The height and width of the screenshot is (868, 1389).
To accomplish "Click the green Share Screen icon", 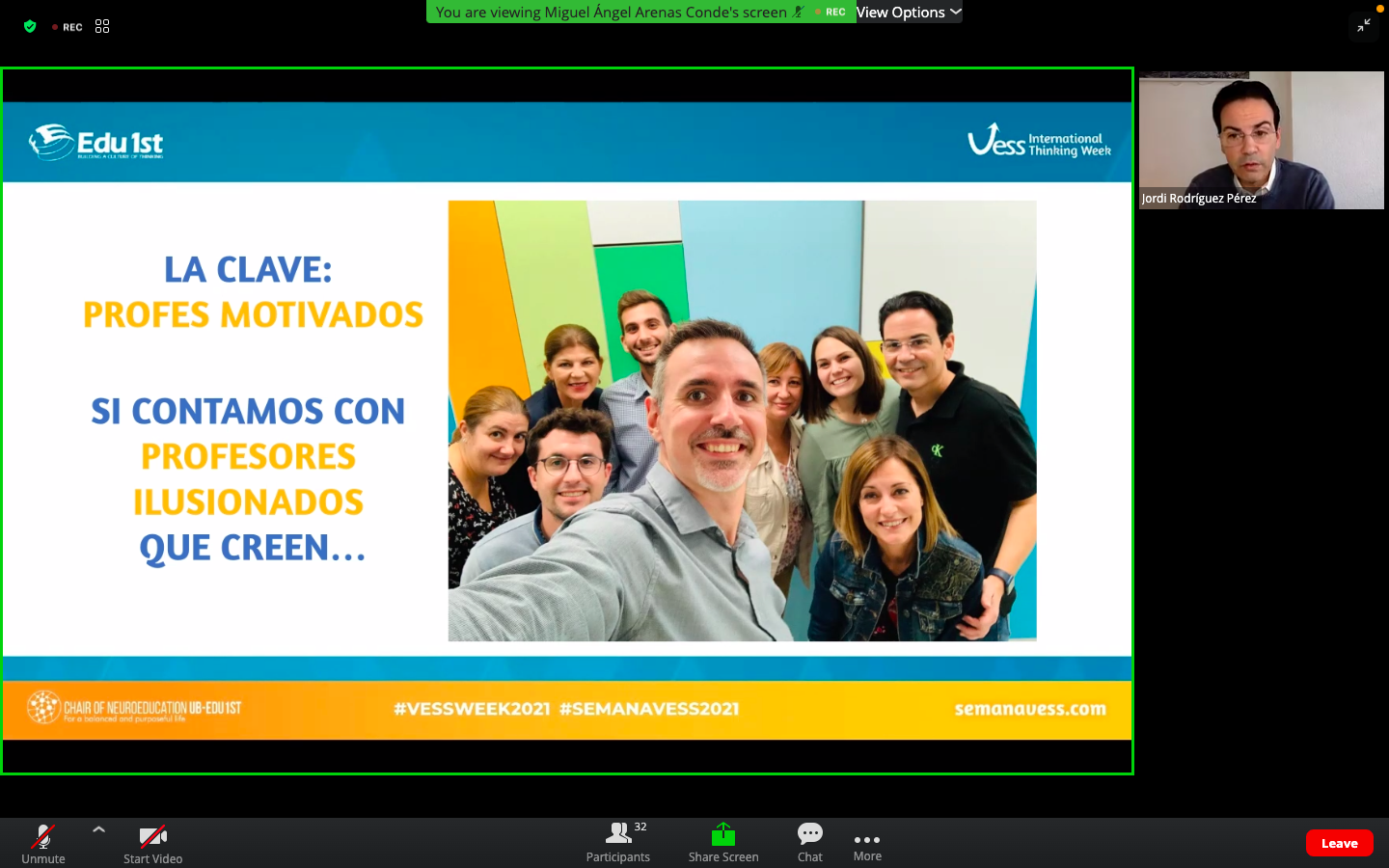I will pos(723,834).
